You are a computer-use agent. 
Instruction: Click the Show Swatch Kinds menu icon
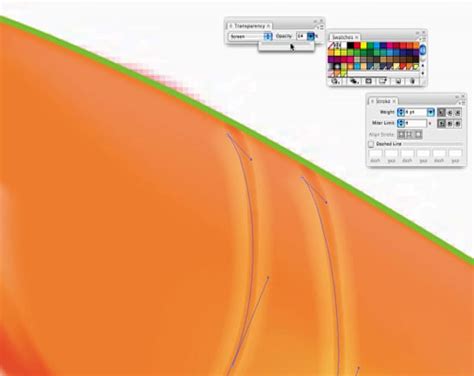pyautogui.click(x=354, y=81)
